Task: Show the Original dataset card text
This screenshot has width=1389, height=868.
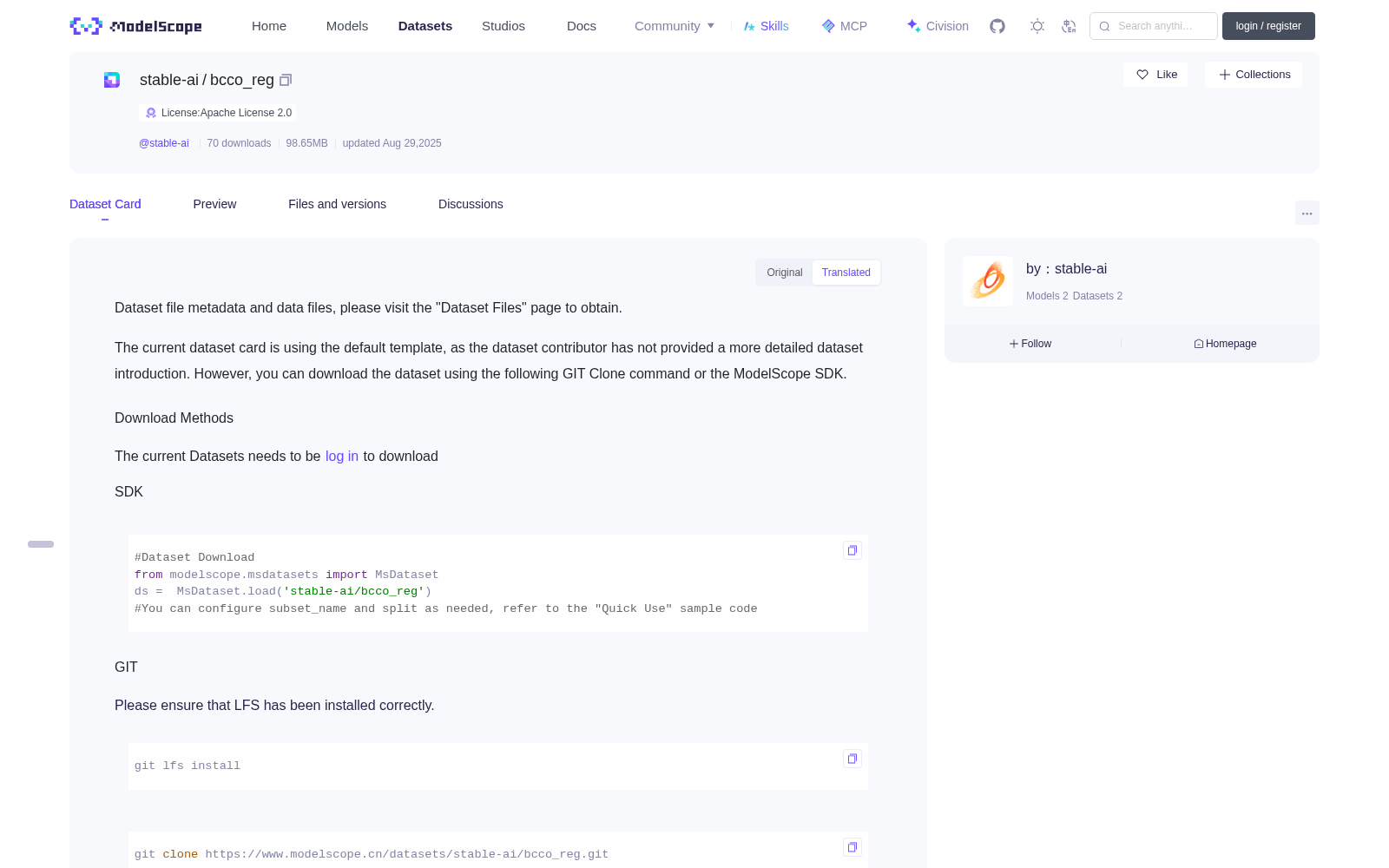Action: tap(785, 273)
